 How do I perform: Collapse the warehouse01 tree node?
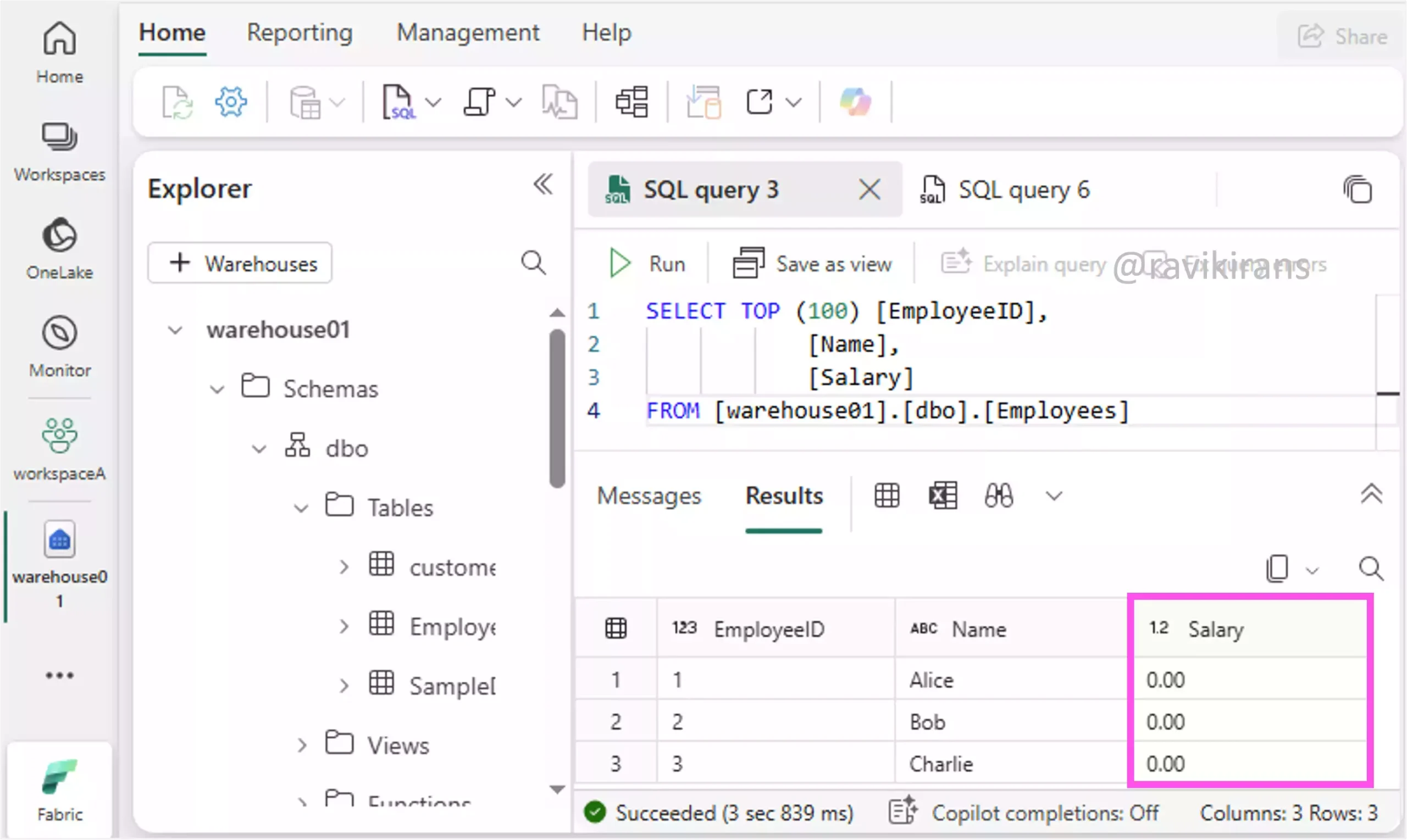pos(175,330)
